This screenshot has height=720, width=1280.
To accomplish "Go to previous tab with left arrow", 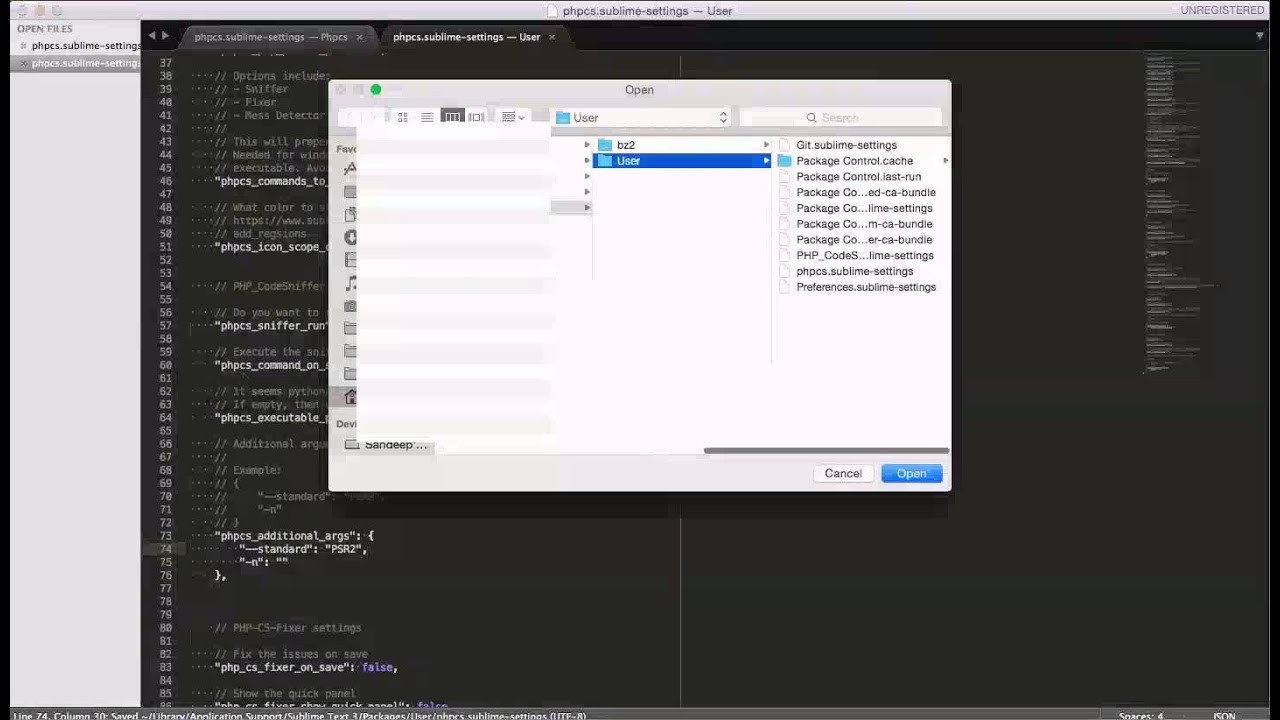I will point(152,36).
